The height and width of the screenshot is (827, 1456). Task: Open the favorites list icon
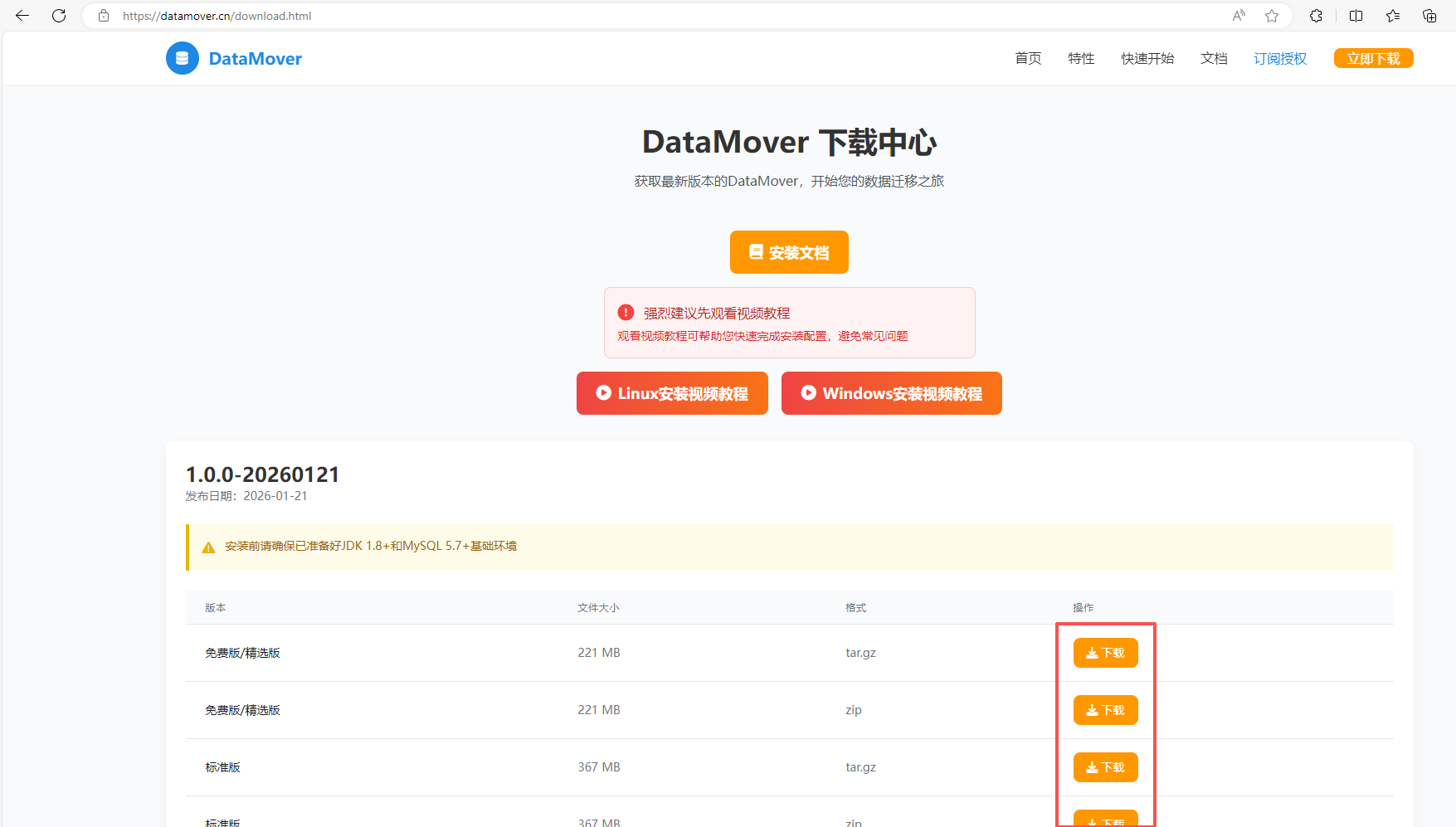(1393, 16)
